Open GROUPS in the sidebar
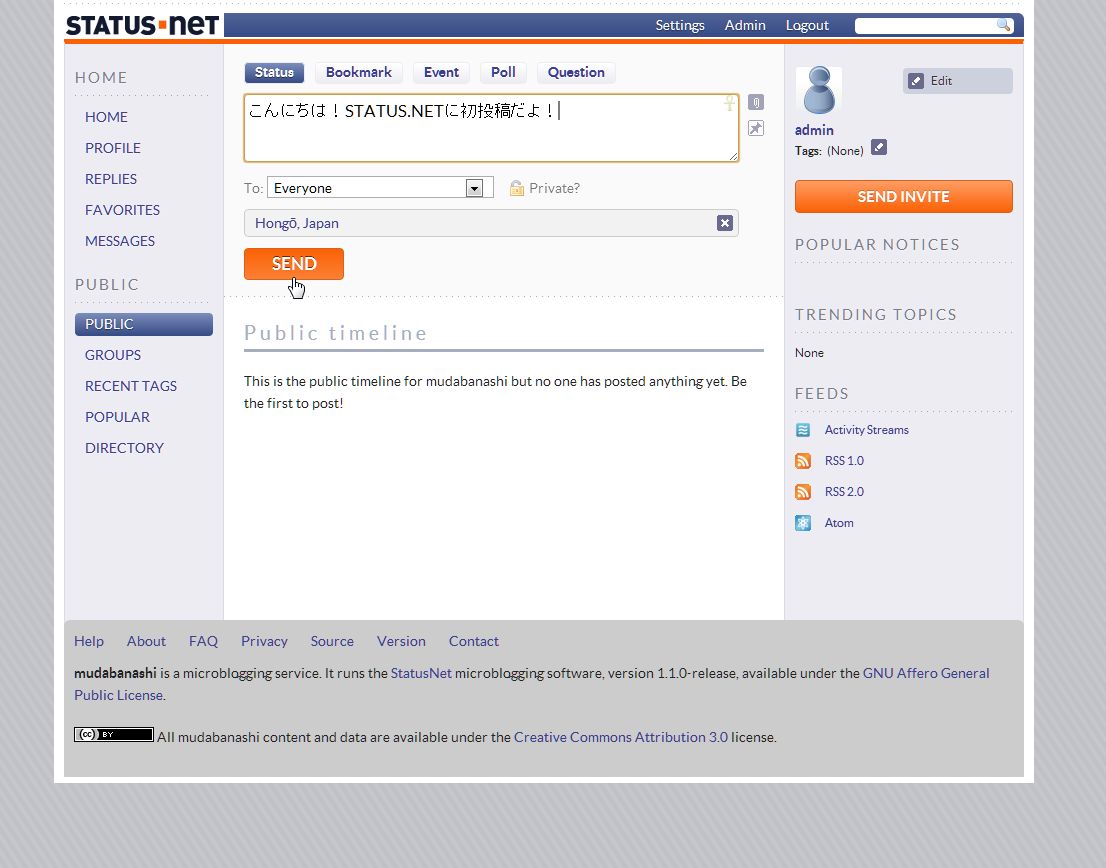The width and height of the screenshot is (1106, 868). (x=113, y=355)
